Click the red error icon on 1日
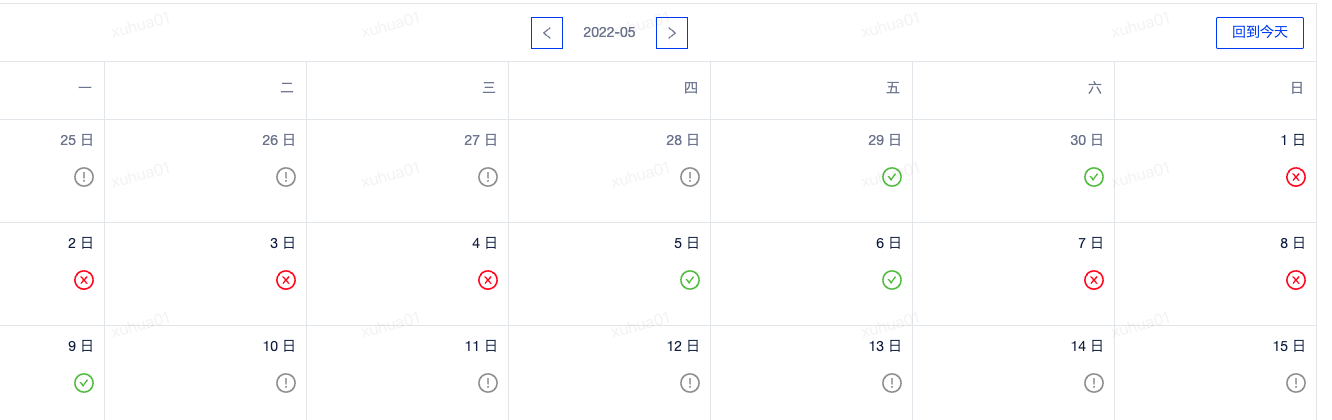1332x420 pixels. (x=1296, y=177)
